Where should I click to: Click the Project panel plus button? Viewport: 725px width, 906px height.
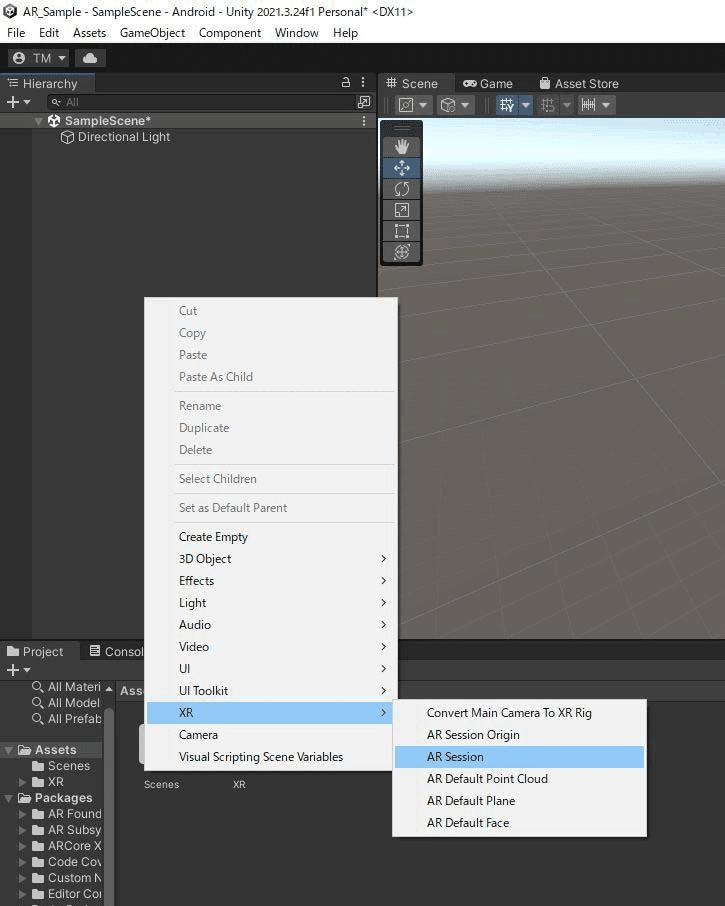click(12, 670)
